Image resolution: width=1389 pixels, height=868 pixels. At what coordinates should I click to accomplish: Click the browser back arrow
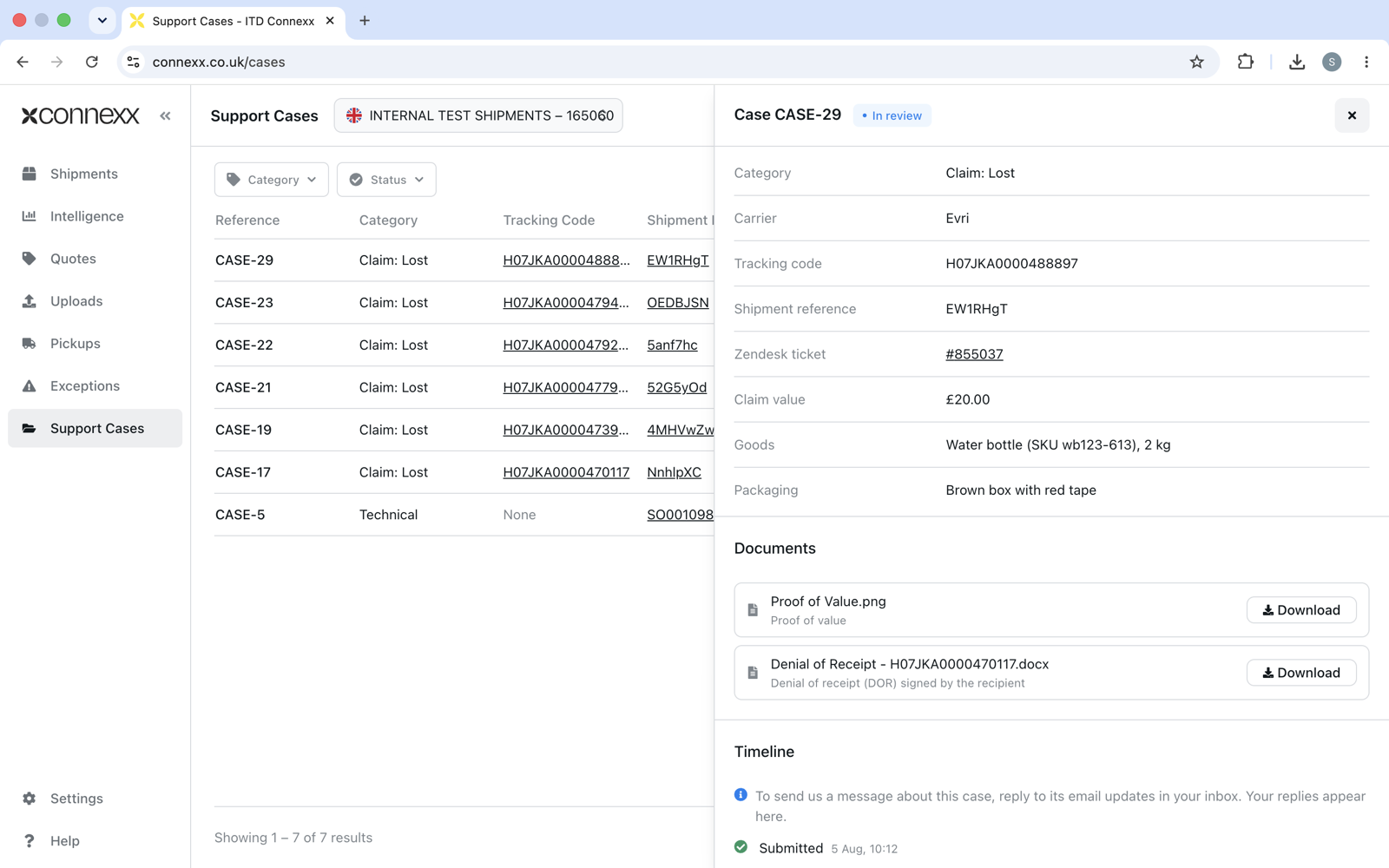[x=23, y=62]
